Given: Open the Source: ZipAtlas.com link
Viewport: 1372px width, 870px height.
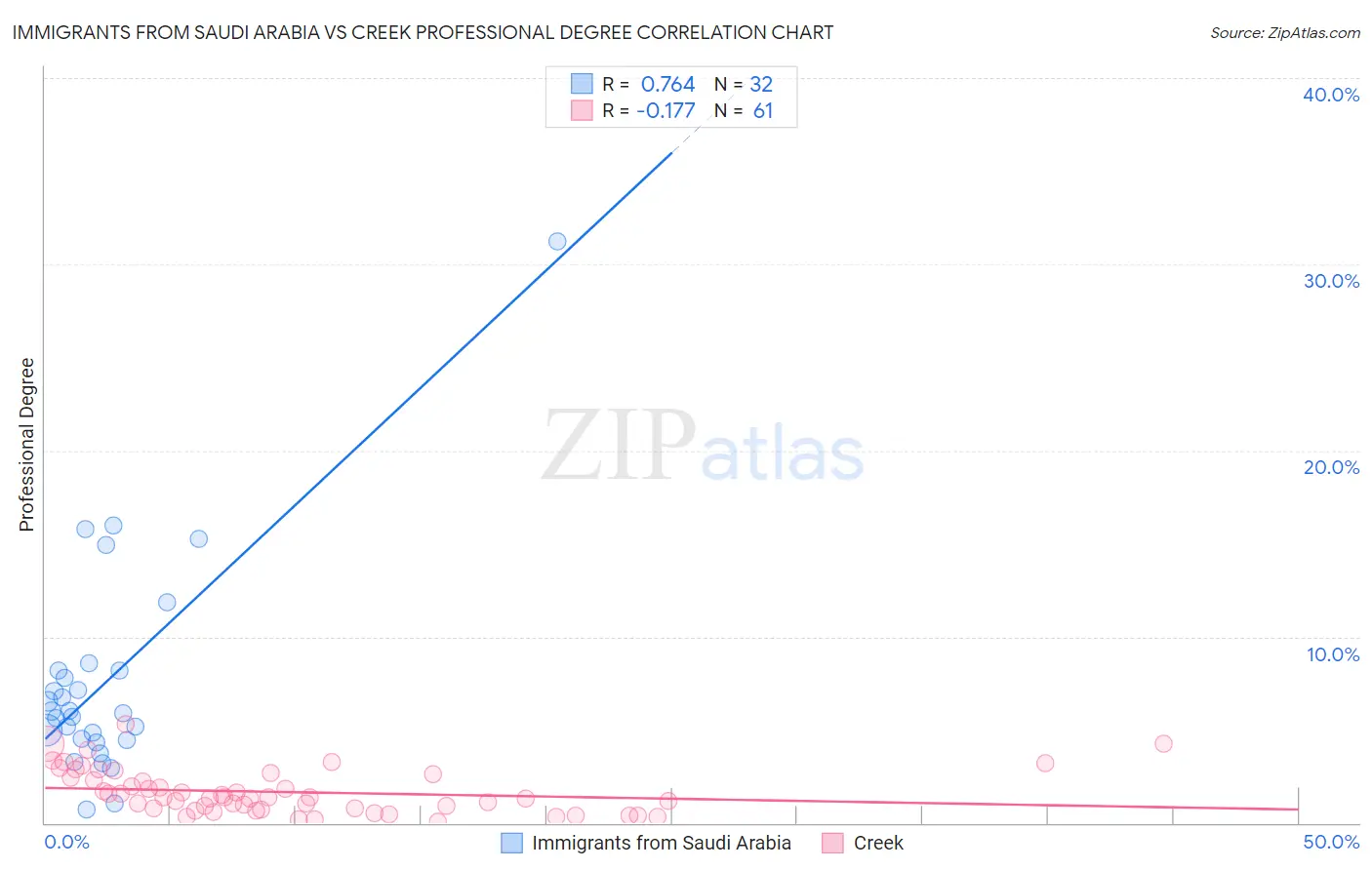Looking at the screenshot, I should tap(1285, 32).
